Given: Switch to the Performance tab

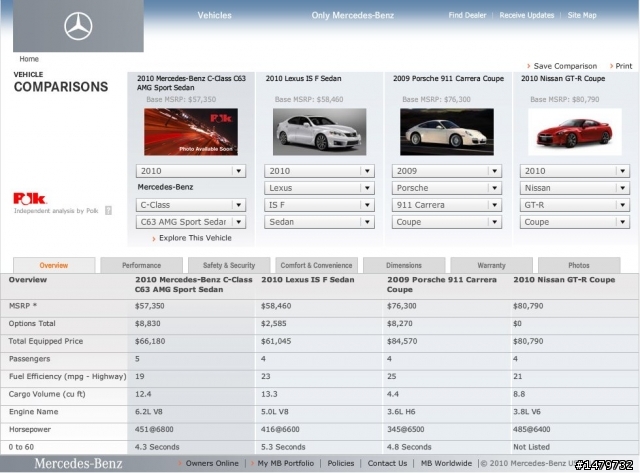Looking at the screenshot, I should coord(142,265).
